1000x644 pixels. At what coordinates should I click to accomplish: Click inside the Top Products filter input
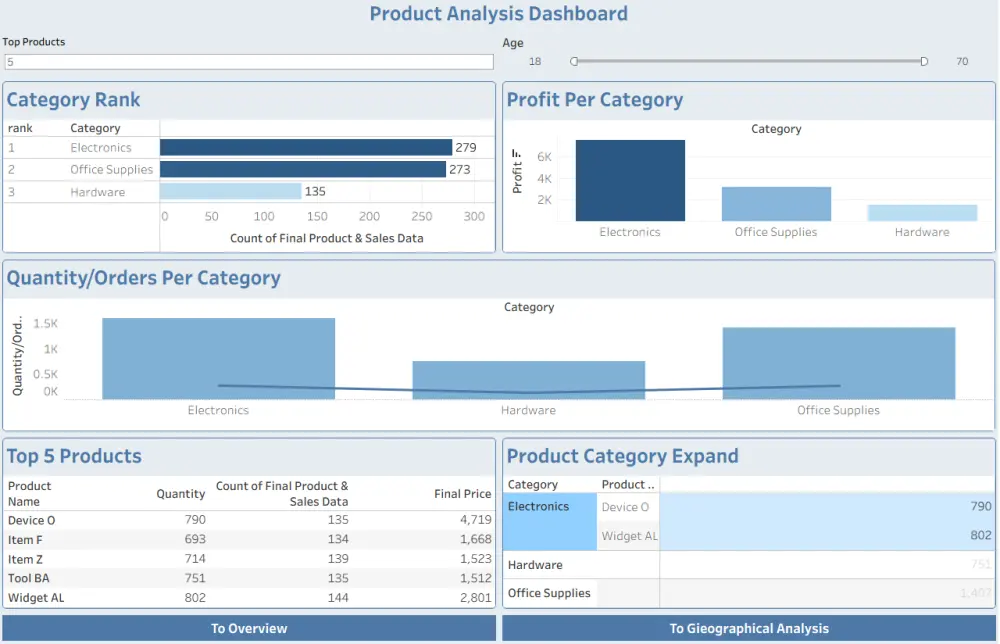248,61
